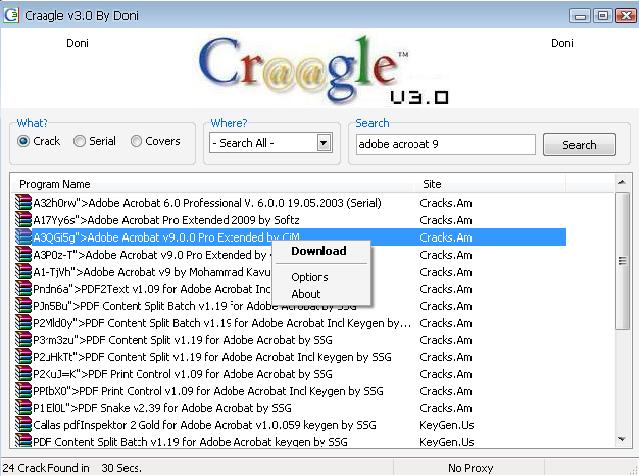Click archive icon of PPIbX0 Print Control Keygen row

point(23,391)
